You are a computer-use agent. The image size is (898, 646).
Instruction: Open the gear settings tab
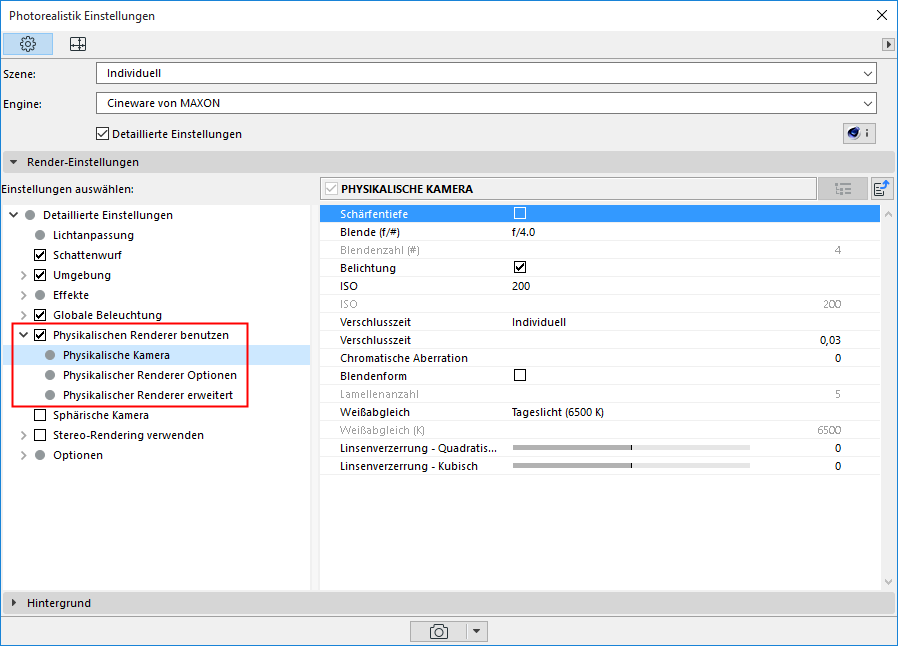tap(28, 44)
